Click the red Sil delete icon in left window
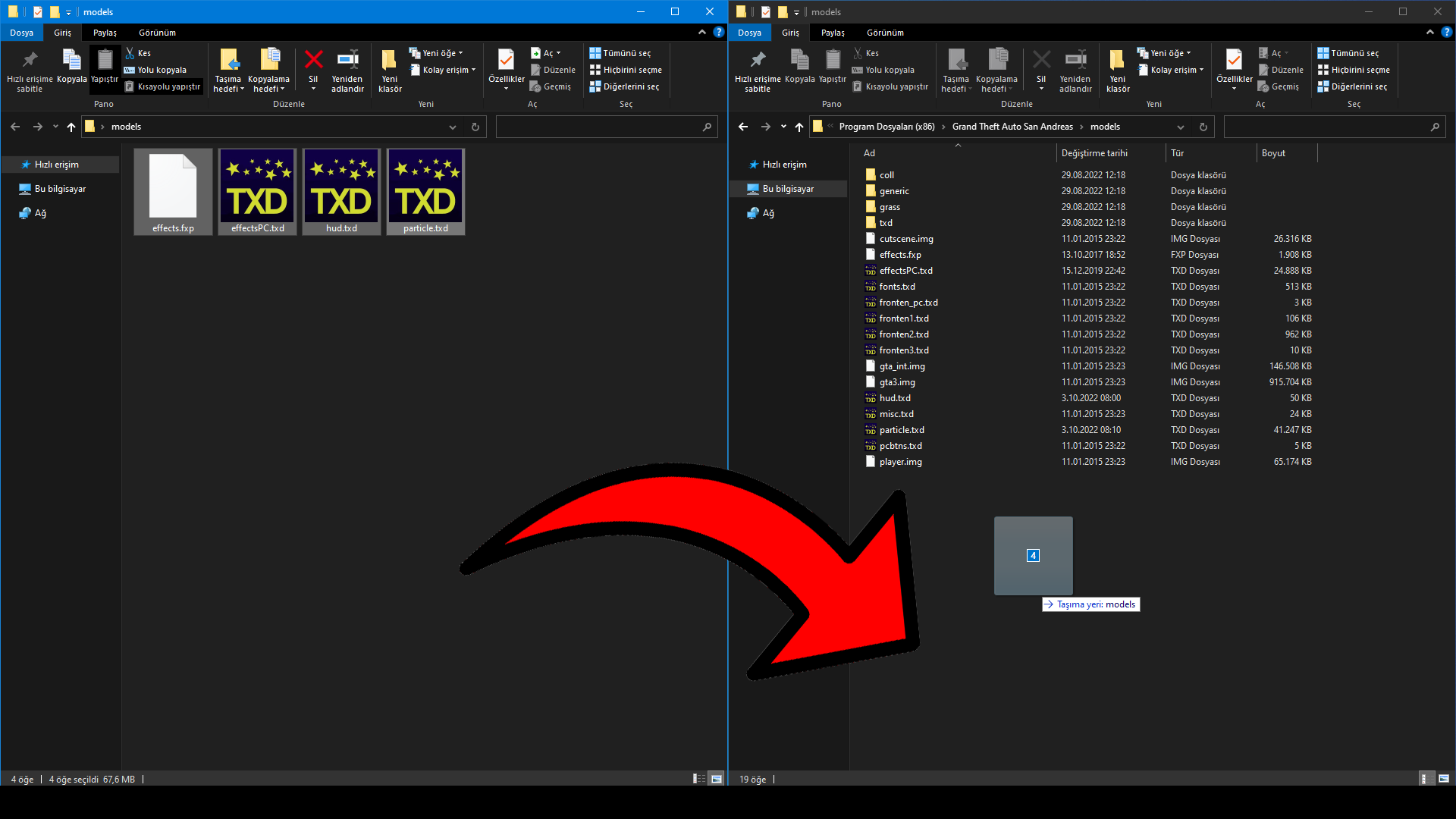The image size is (1456, 819). [313, 60]
